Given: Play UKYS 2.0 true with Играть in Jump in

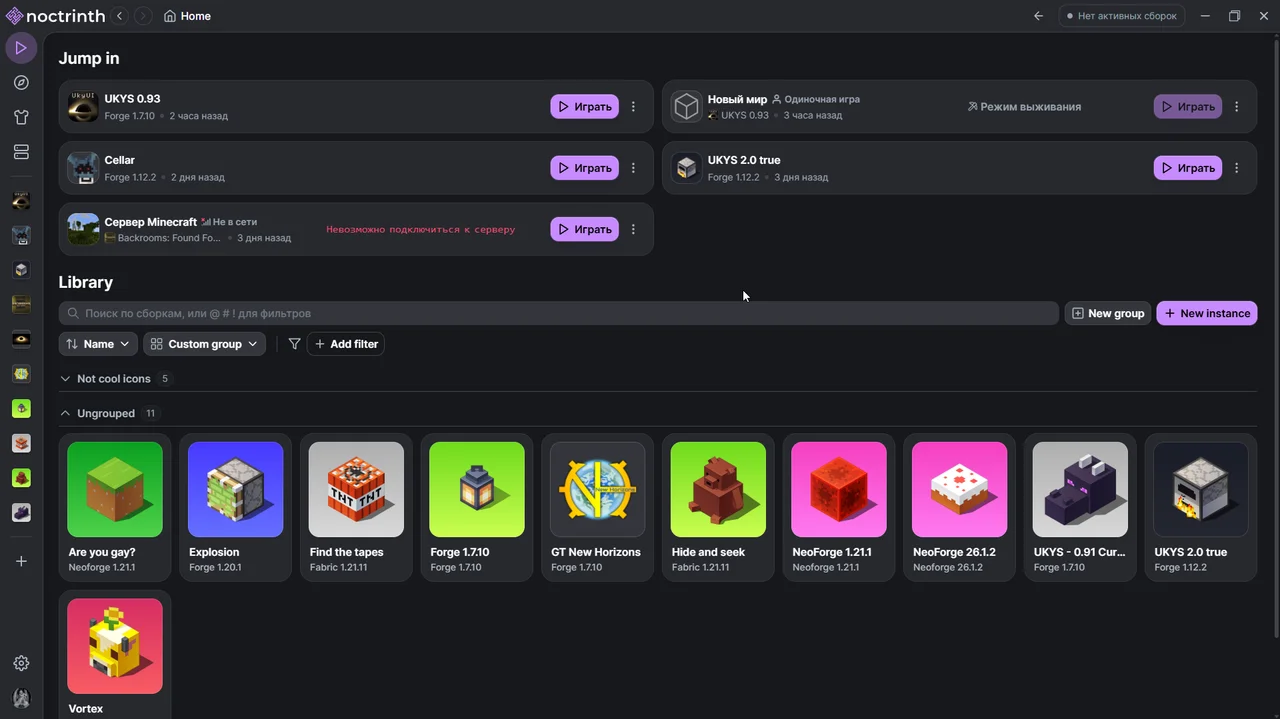Looking at the screenshot, I should coord(1188,168).
